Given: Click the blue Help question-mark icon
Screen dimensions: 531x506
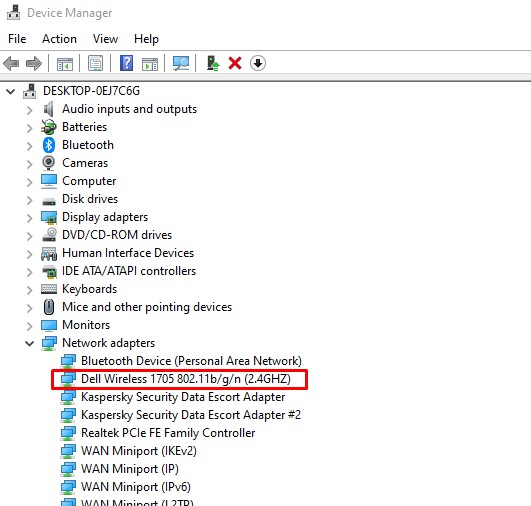Looking at the screenshot, I should pyautogui.click(x=127, y=63).
